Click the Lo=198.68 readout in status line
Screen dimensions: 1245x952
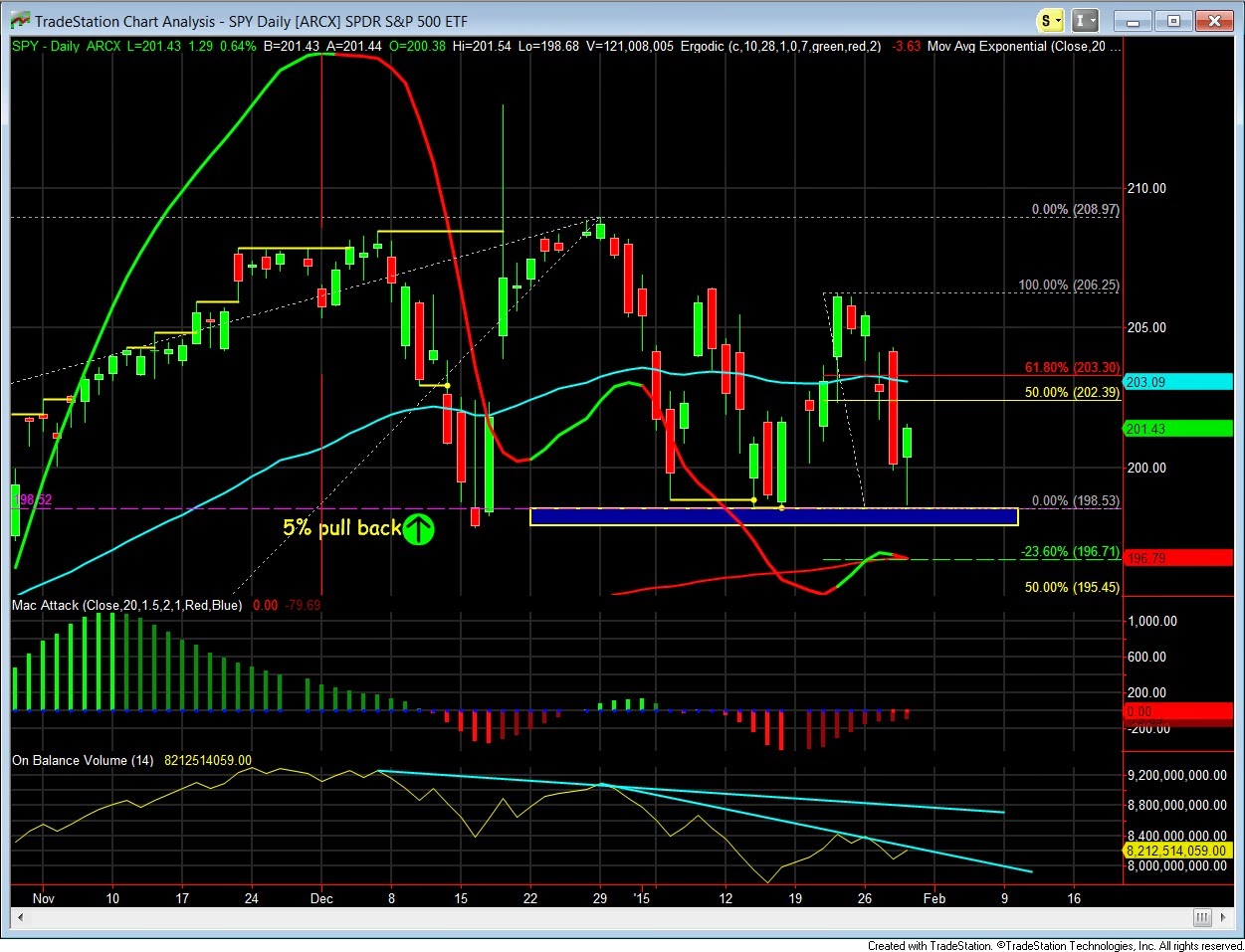coord(548,46)
